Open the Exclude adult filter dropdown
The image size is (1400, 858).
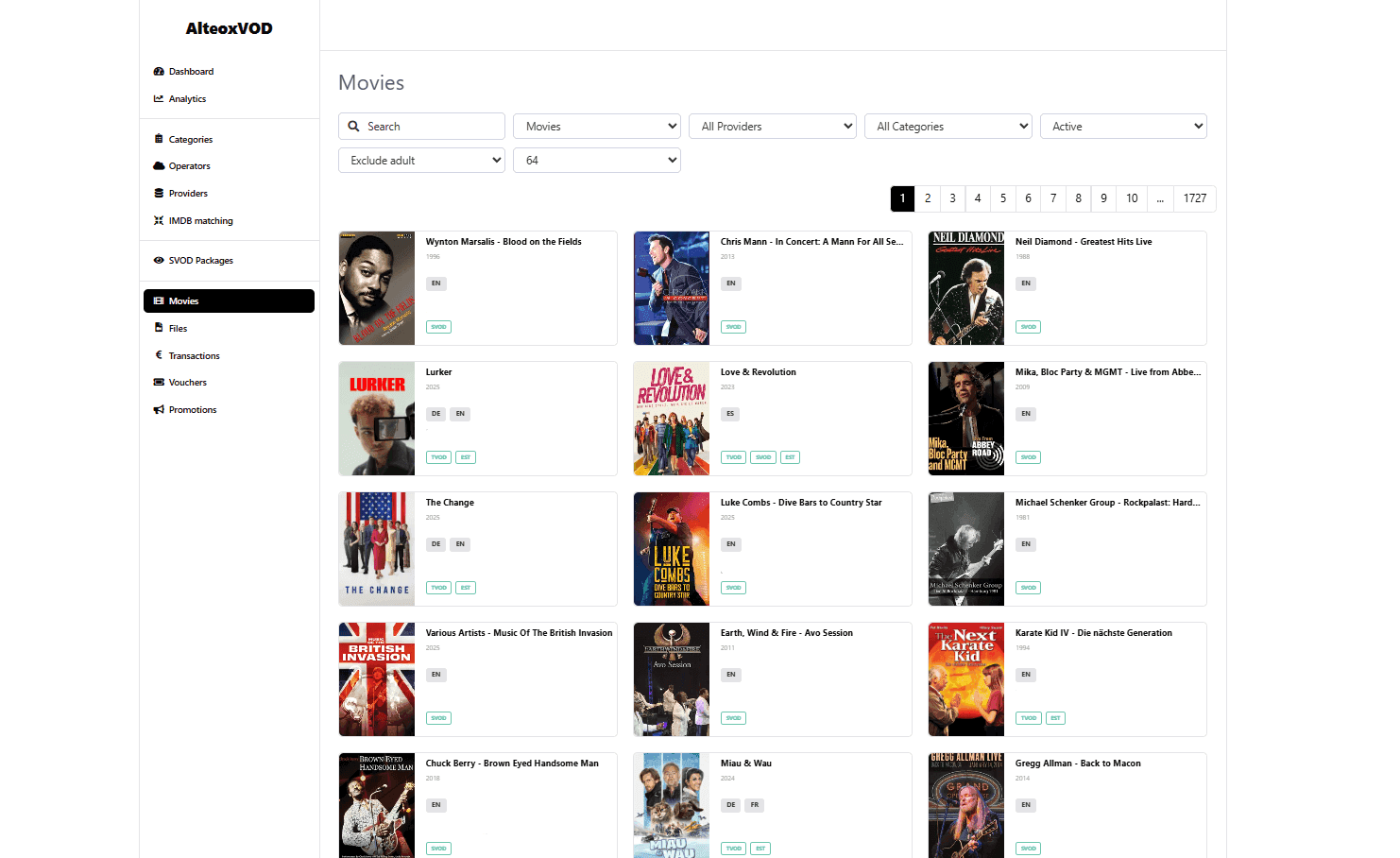click(x=421, y=161)
